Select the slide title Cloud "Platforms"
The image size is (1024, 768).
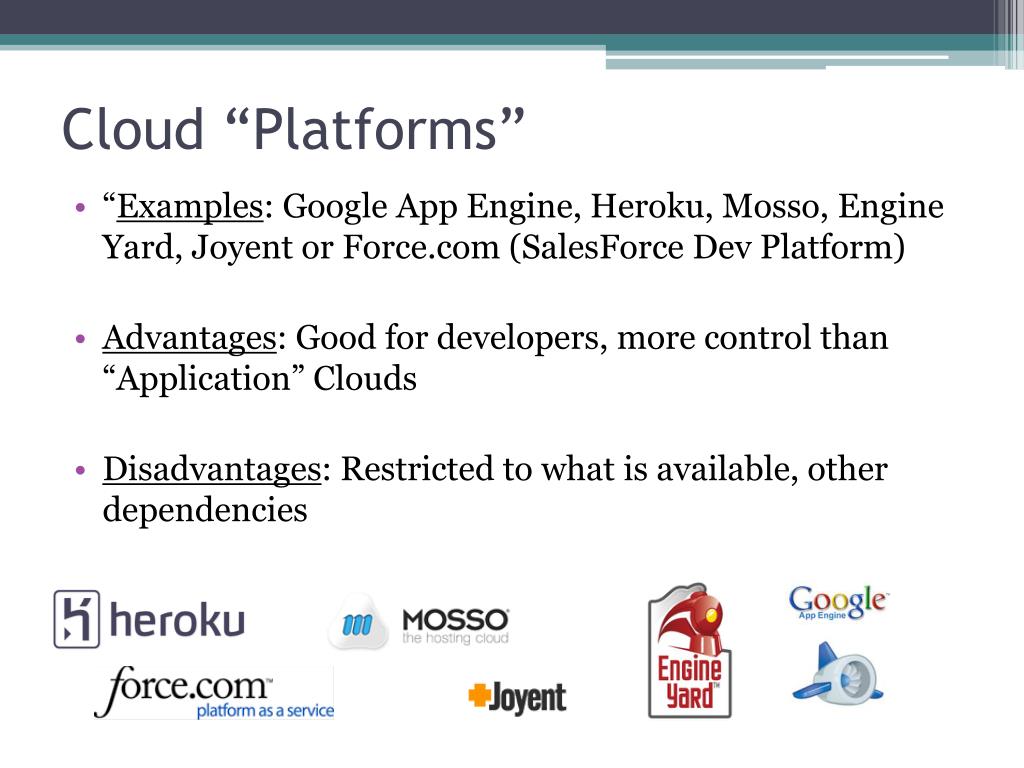point(293,129)
